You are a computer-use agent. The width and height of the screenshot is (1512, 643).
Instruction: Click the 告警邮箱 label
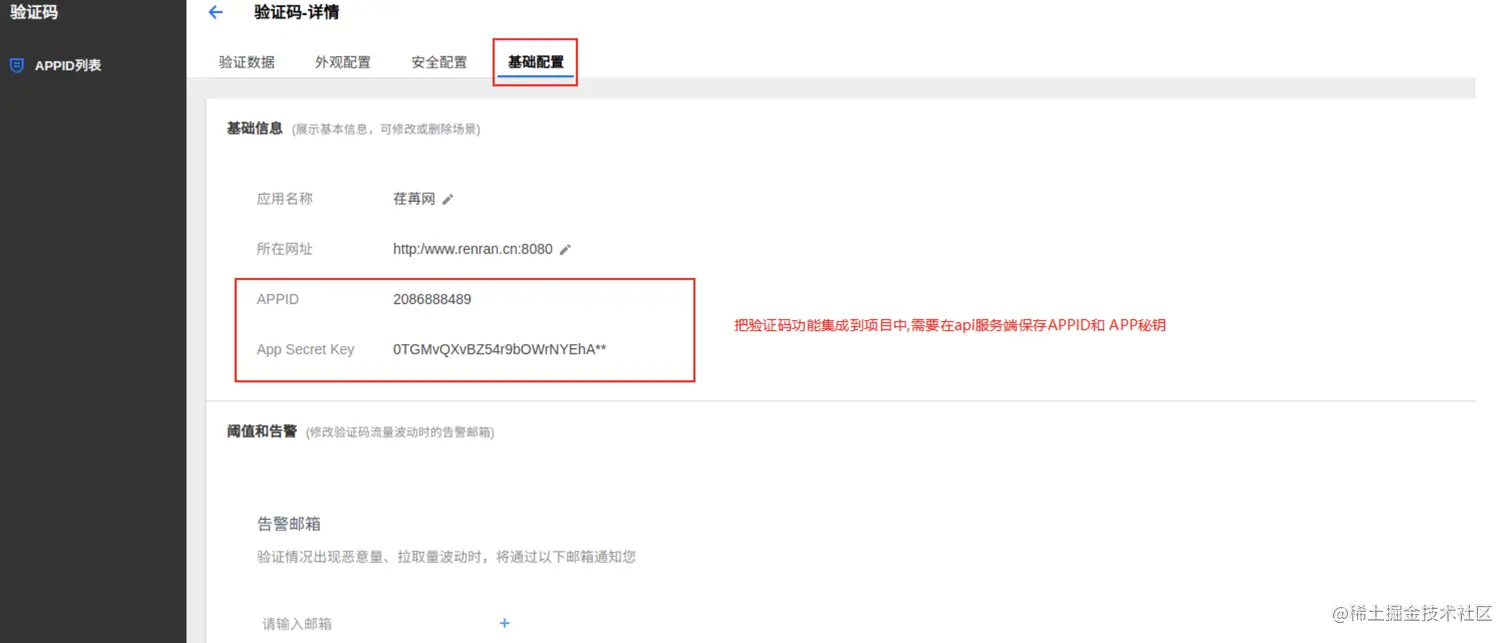289,524
